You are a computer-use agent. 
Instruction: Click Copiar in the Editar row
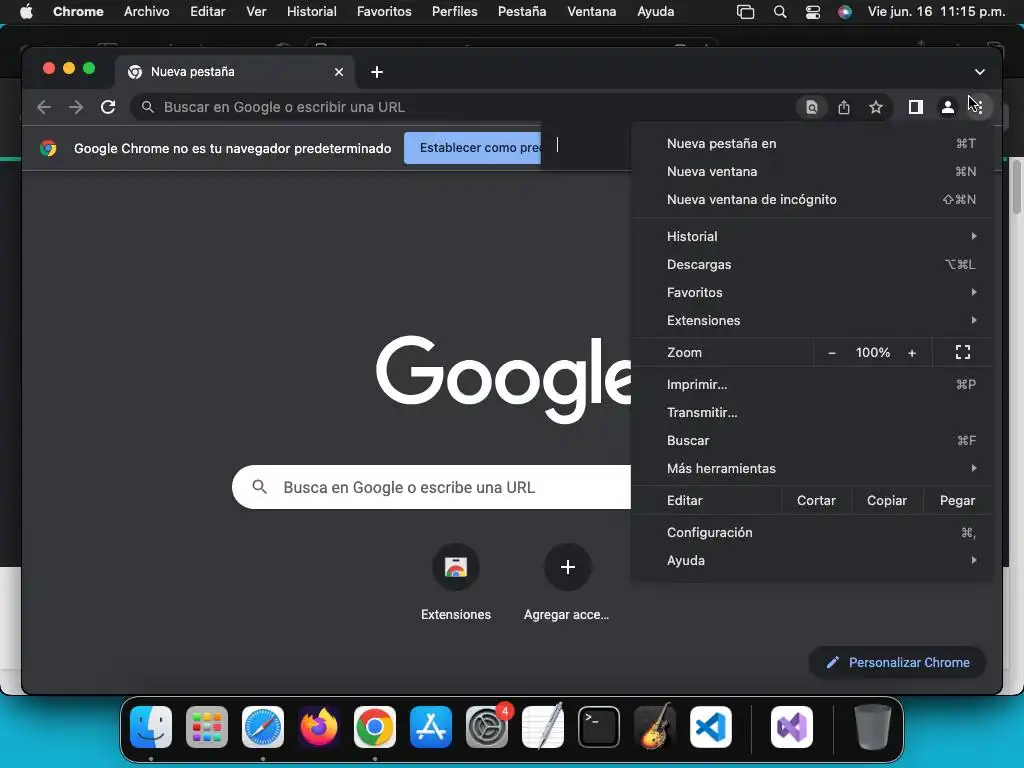tap(887, 501)
